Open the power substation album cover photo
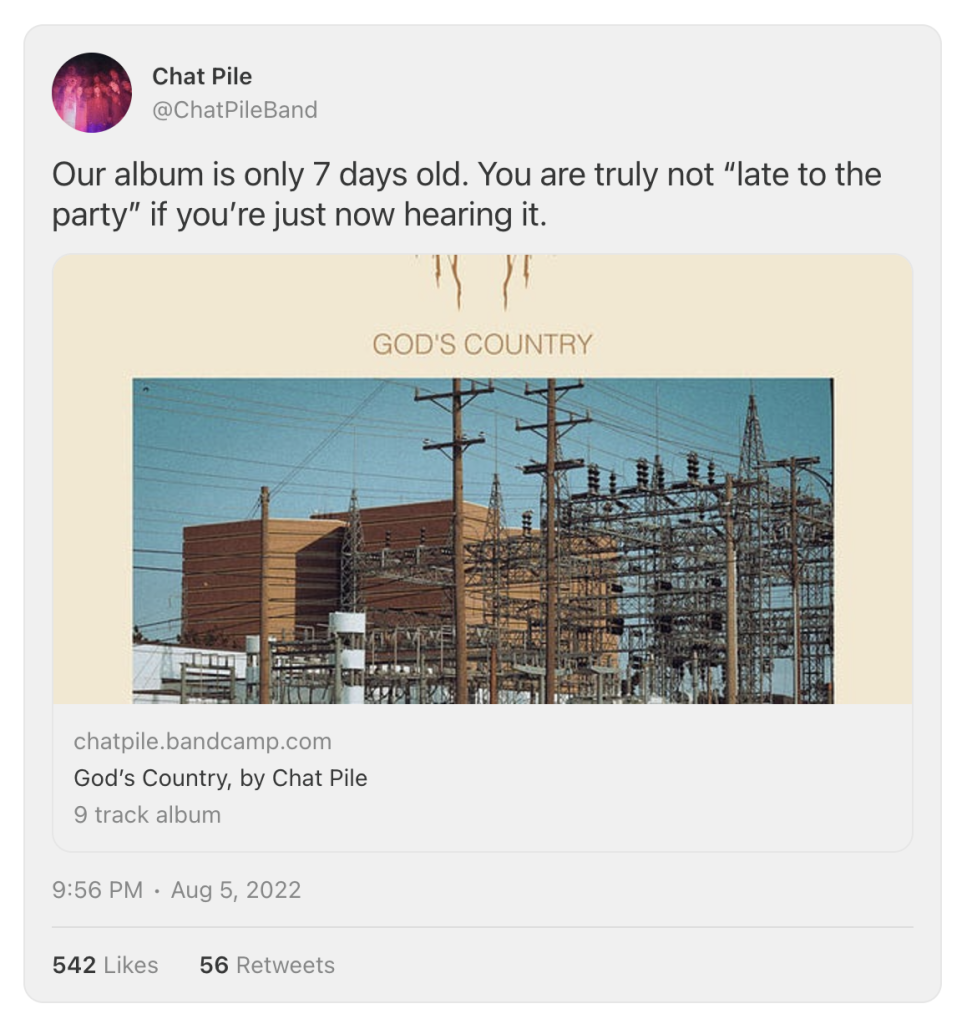977x1024 pixels. (482, 540)
